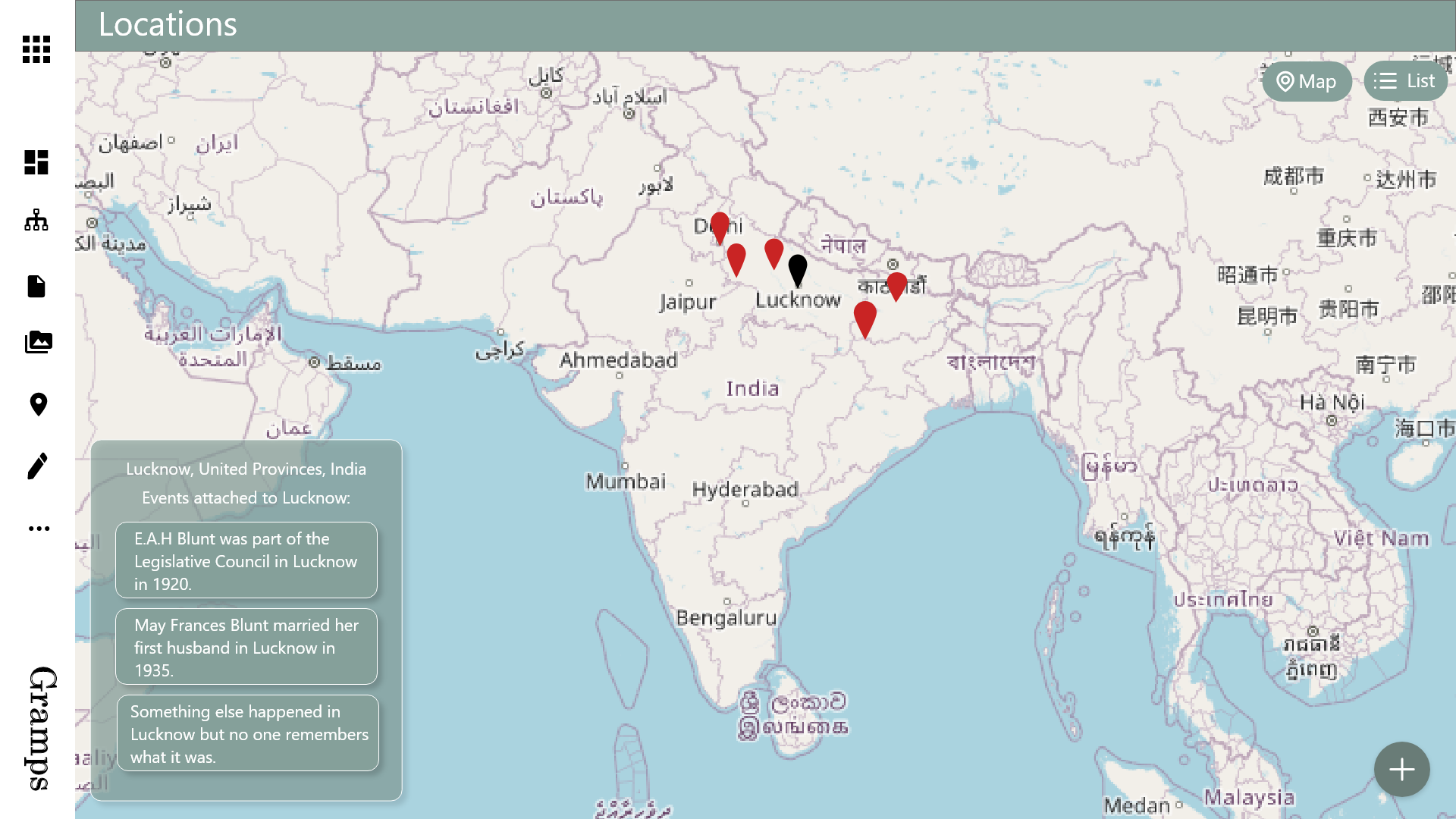
Task: Switch to Map view
Action: click(x=1307, y=81)
